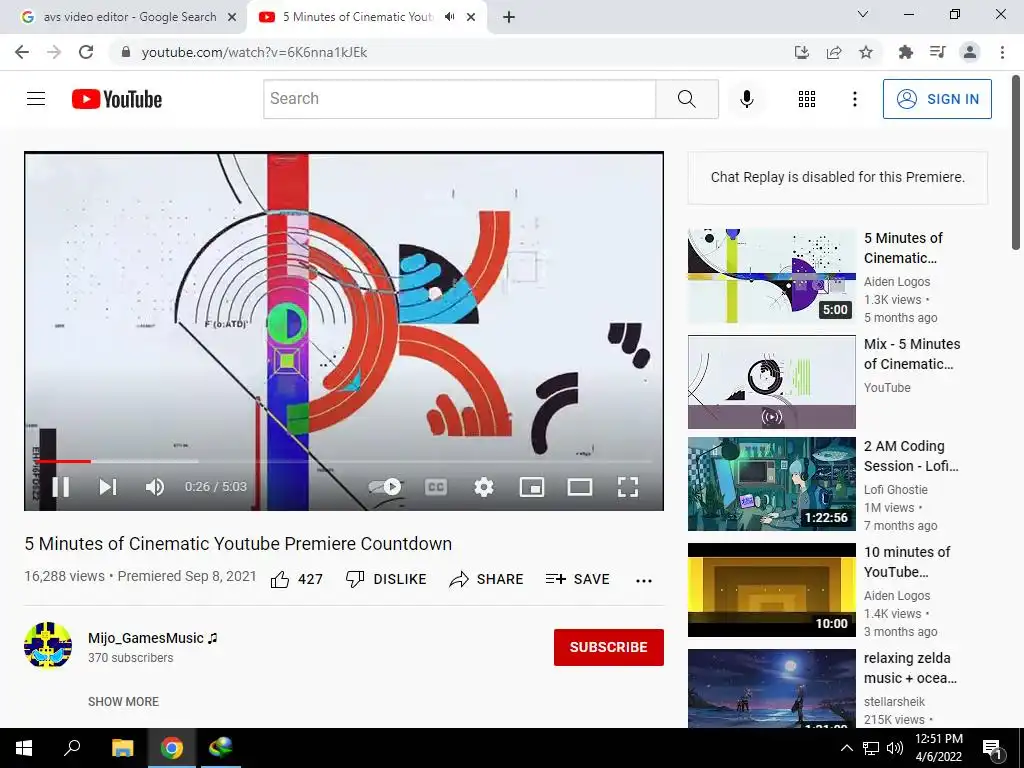1024x768 pixels.
Task: Click the SIGN IN button
Action: (x=937, y=99)
